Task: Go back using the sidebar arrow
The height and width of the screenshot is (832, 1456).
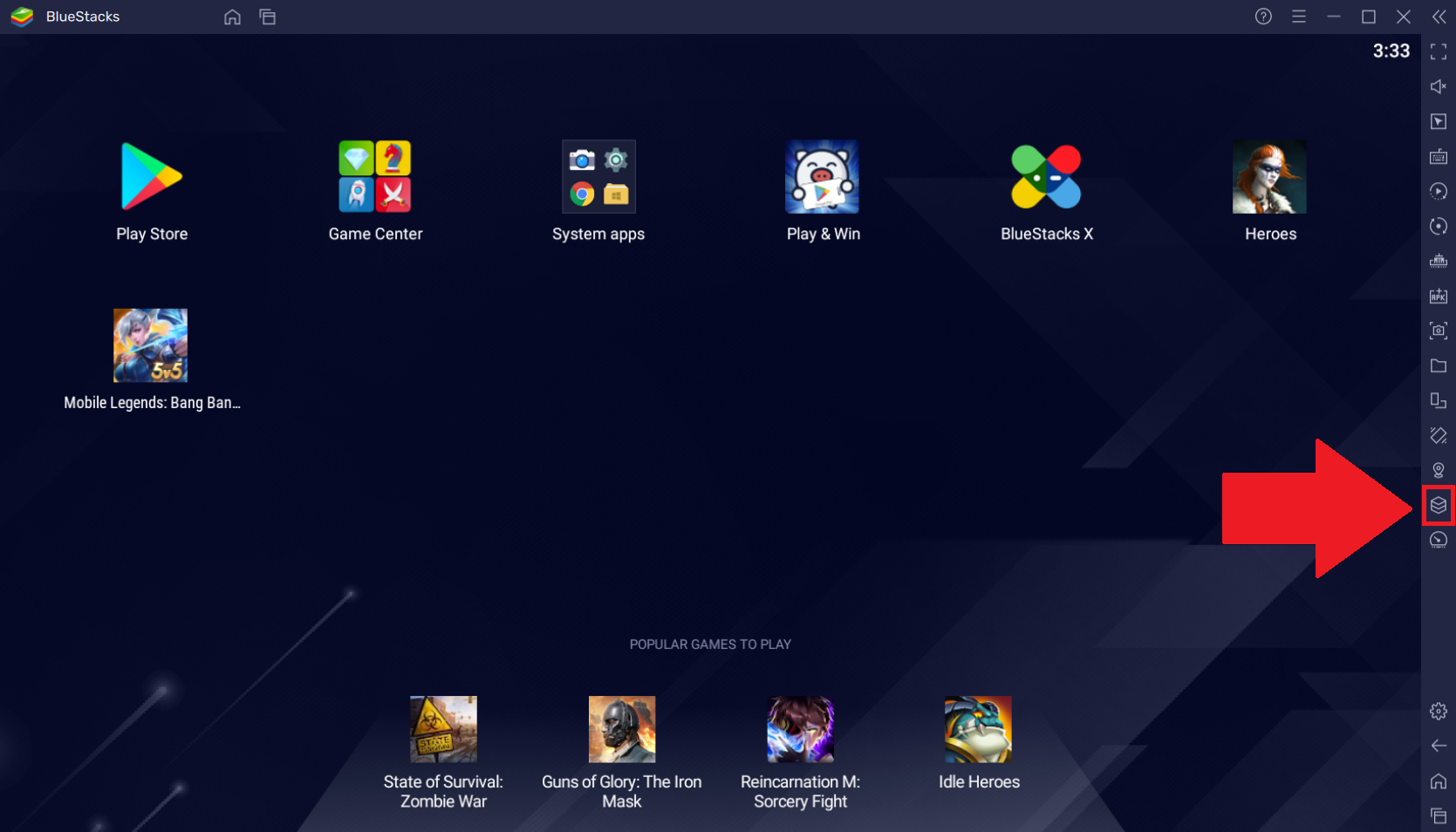Action: (x=1439, y=746)
